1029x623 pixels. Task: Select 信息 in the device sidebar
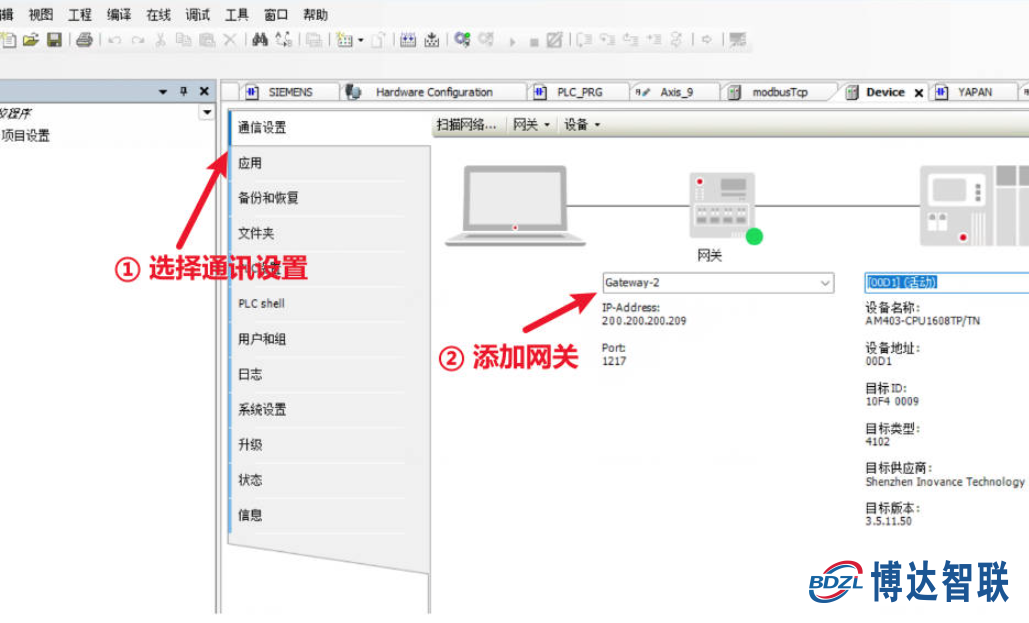click(330, 515)
